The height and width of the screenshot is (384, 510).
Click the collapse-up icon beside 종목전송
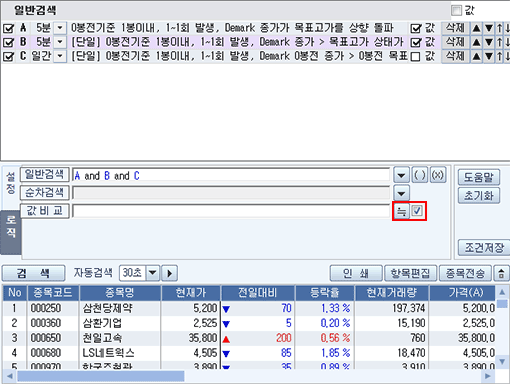click(501, 274)
